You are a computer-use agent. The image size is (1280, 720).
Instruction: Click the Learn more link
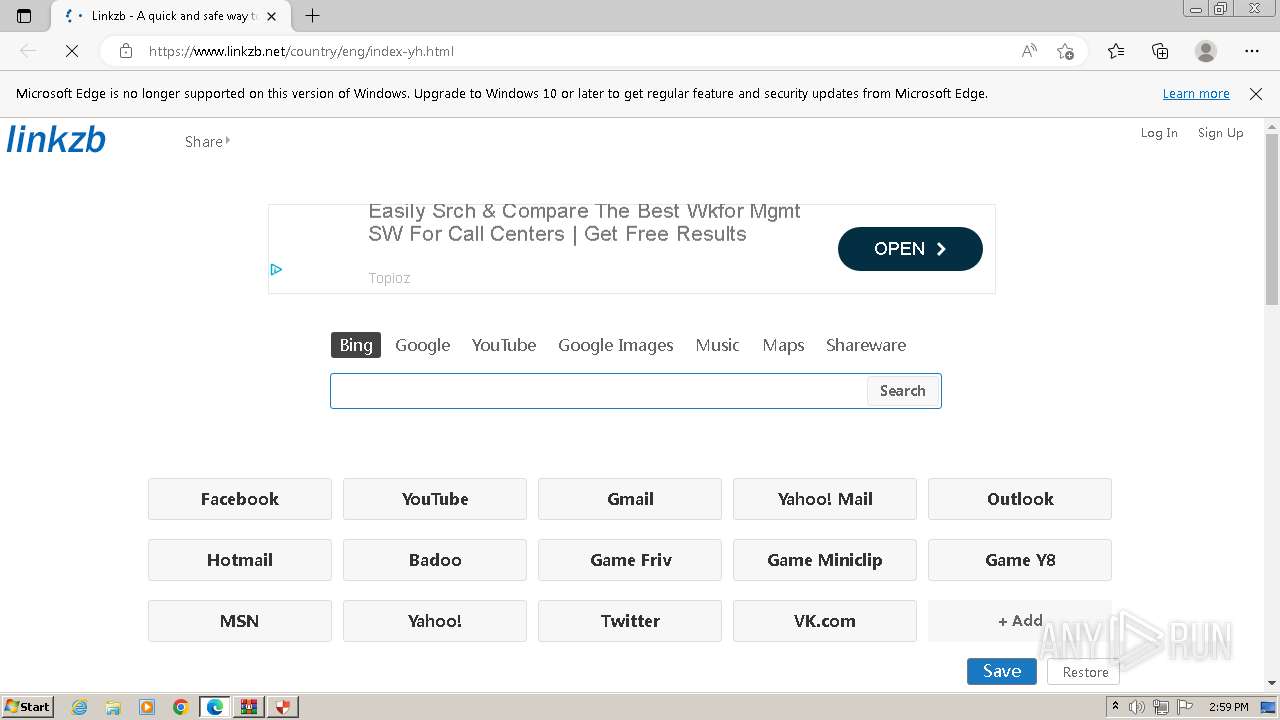[1196, 94]
